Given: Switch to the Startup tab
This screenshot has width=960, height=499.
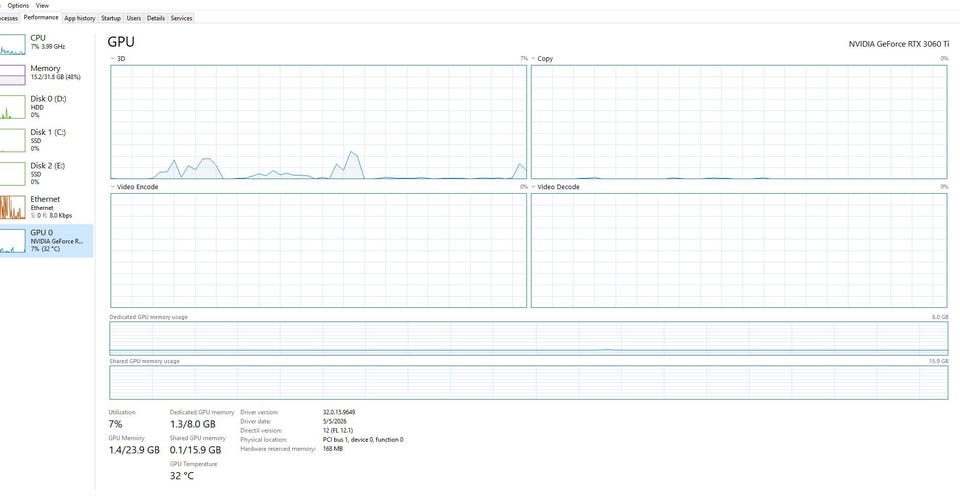Looking at the screenshot, I should (111, 18).
